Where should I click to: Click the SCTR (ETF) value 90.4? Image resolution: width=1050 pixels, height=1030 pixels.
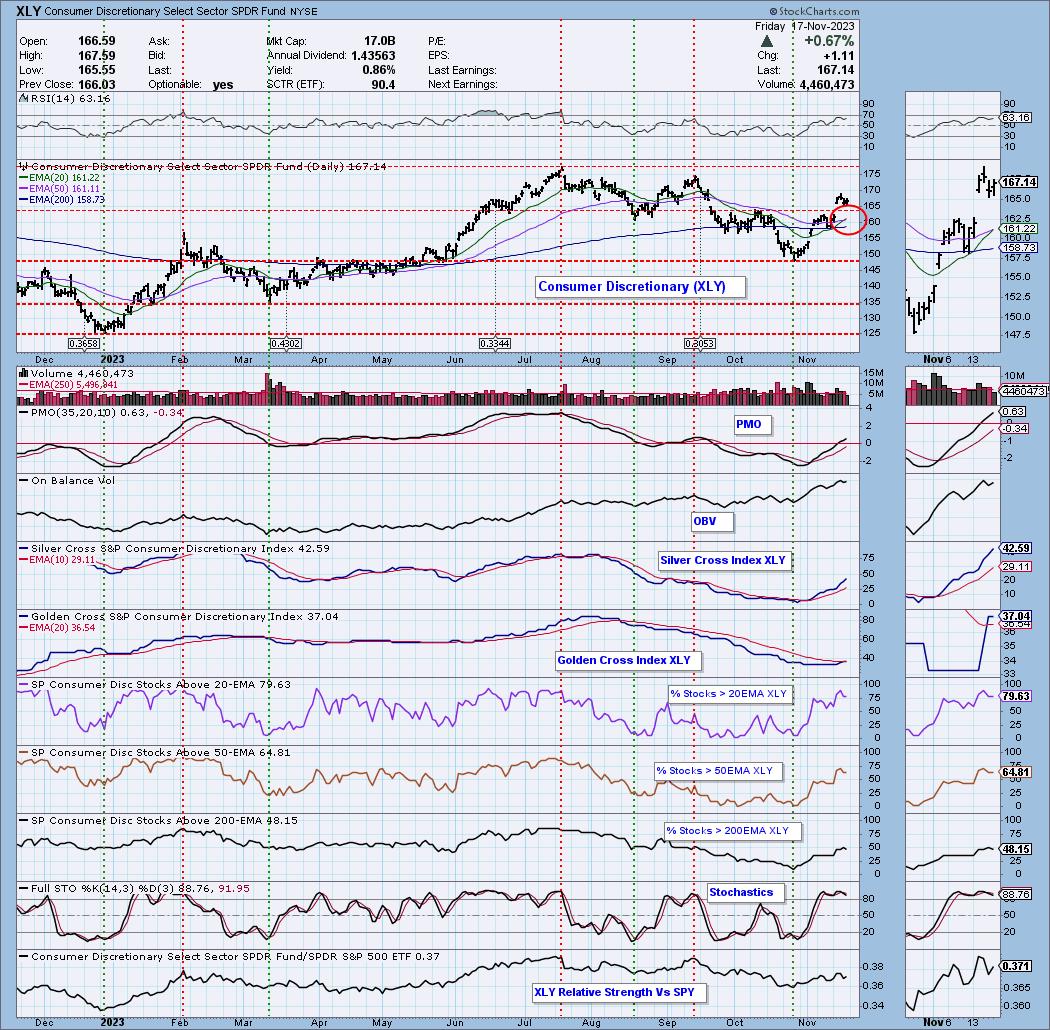pos(384,85)
